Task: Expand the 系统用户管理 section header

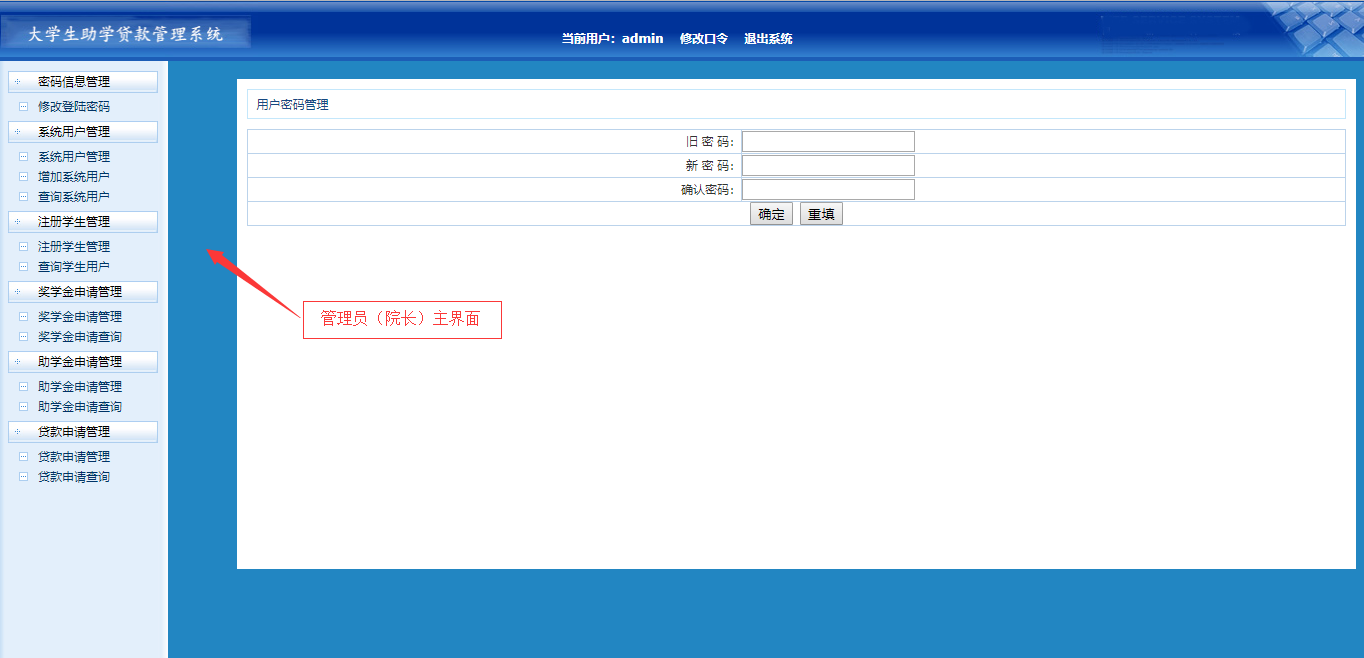Action: coord(82,132)
